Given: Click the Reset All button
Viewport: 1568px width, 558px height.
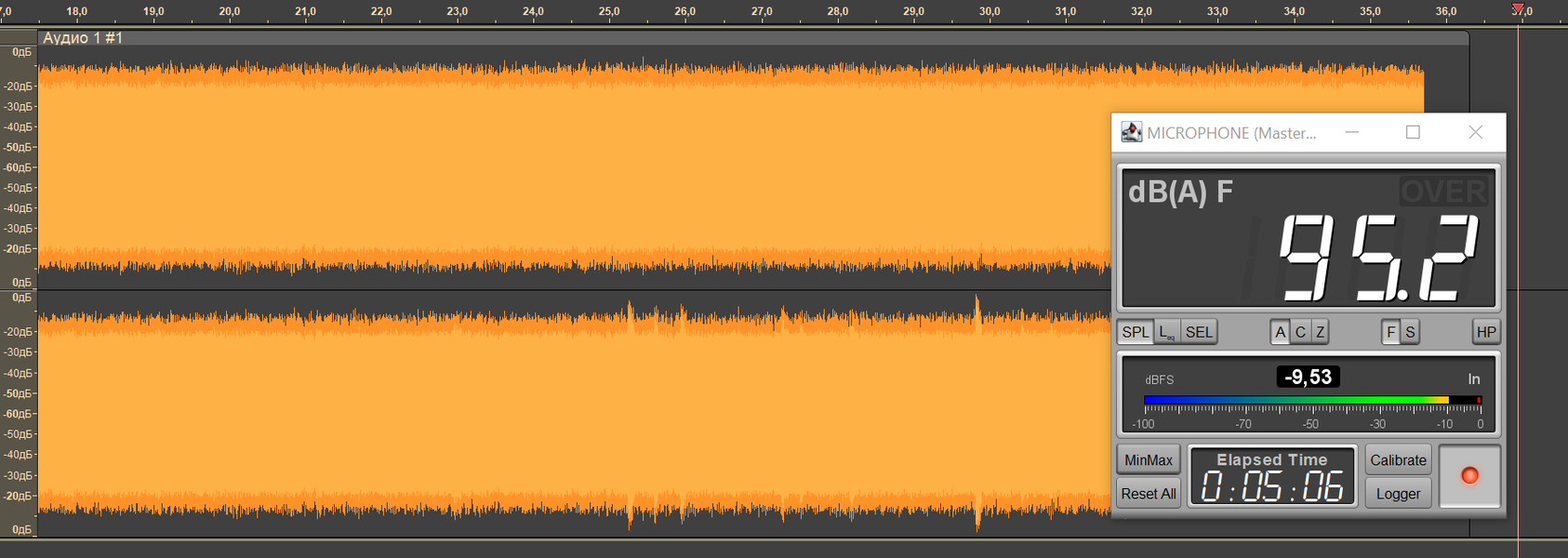Looking at the screenshot, I should (x=1149, y=494).
